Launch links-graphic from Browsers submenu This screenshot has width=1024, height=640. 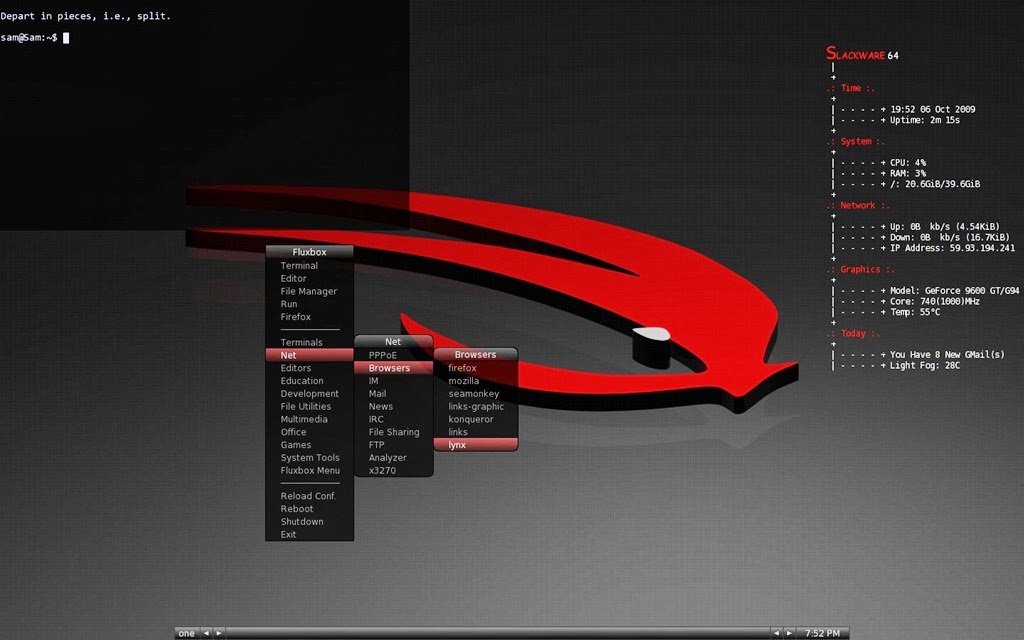476,406
